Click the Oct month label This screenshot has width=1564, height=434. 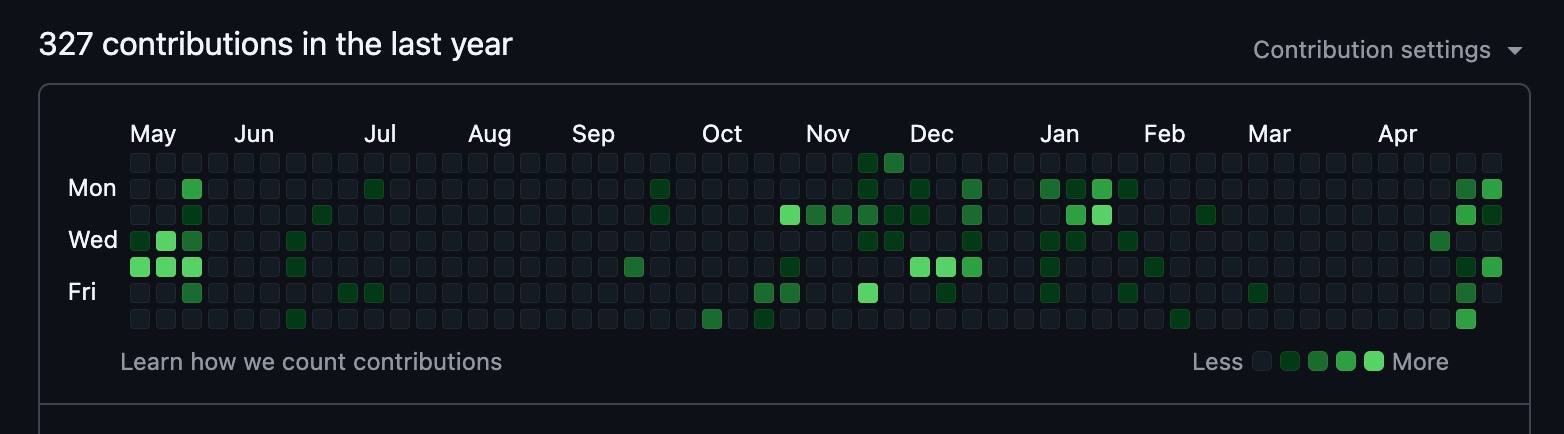pyautogui.click(x=722, y=134)
